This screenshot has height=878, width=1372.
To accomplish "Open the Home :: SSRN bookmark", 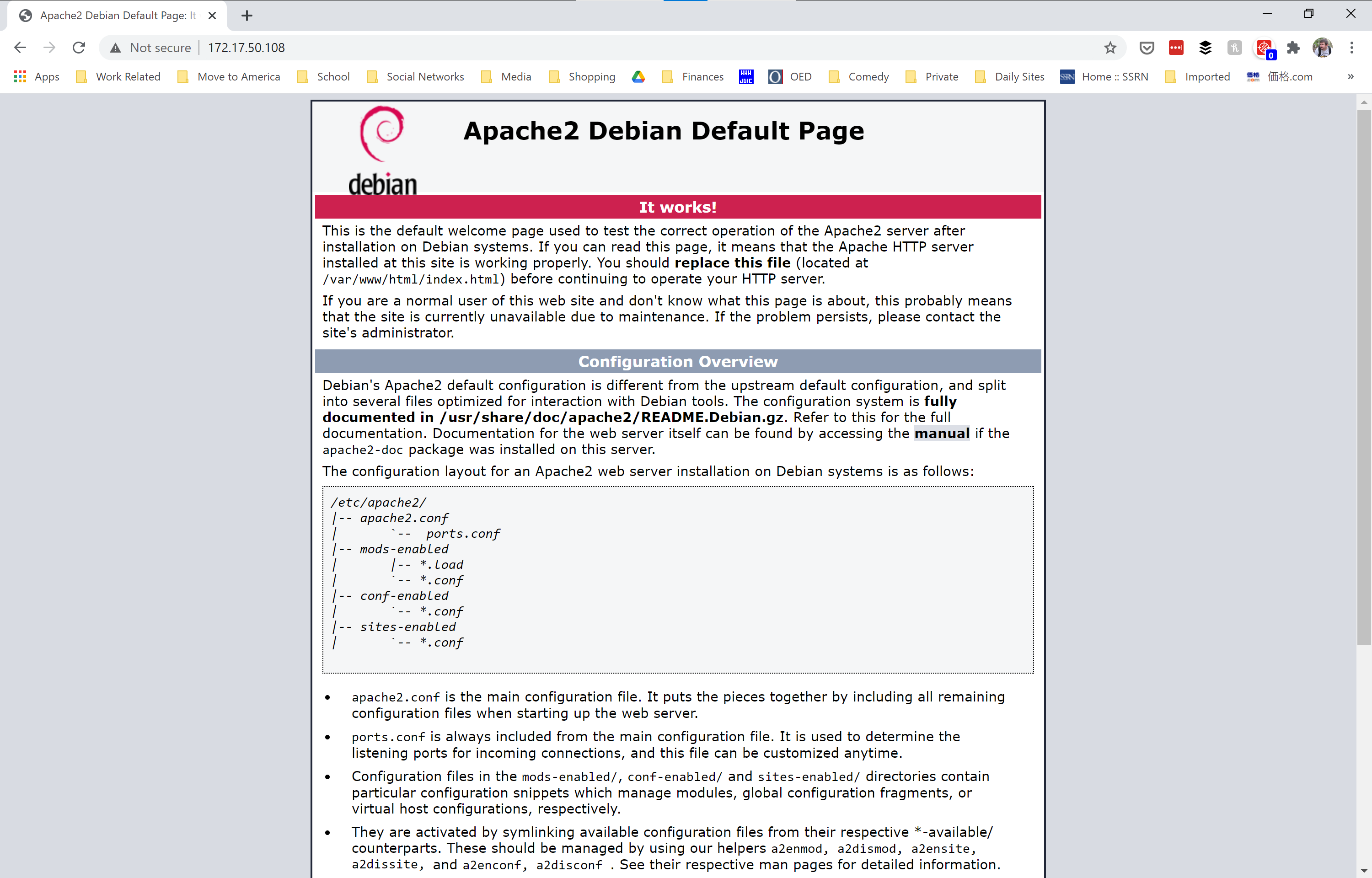I will 1104,76.
